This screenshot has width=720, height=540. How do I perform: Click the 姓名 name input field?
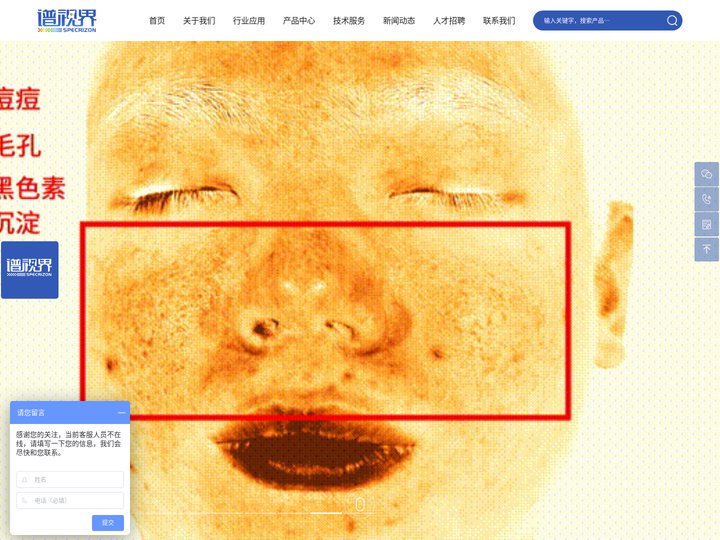[x=70, y=479]
